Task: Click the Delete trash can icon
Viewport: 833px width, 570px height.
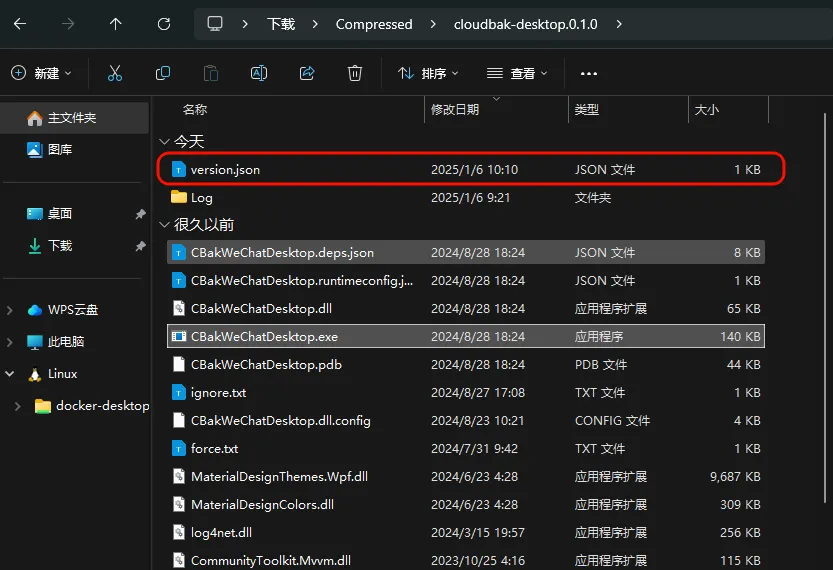Action: pos(355,73)
